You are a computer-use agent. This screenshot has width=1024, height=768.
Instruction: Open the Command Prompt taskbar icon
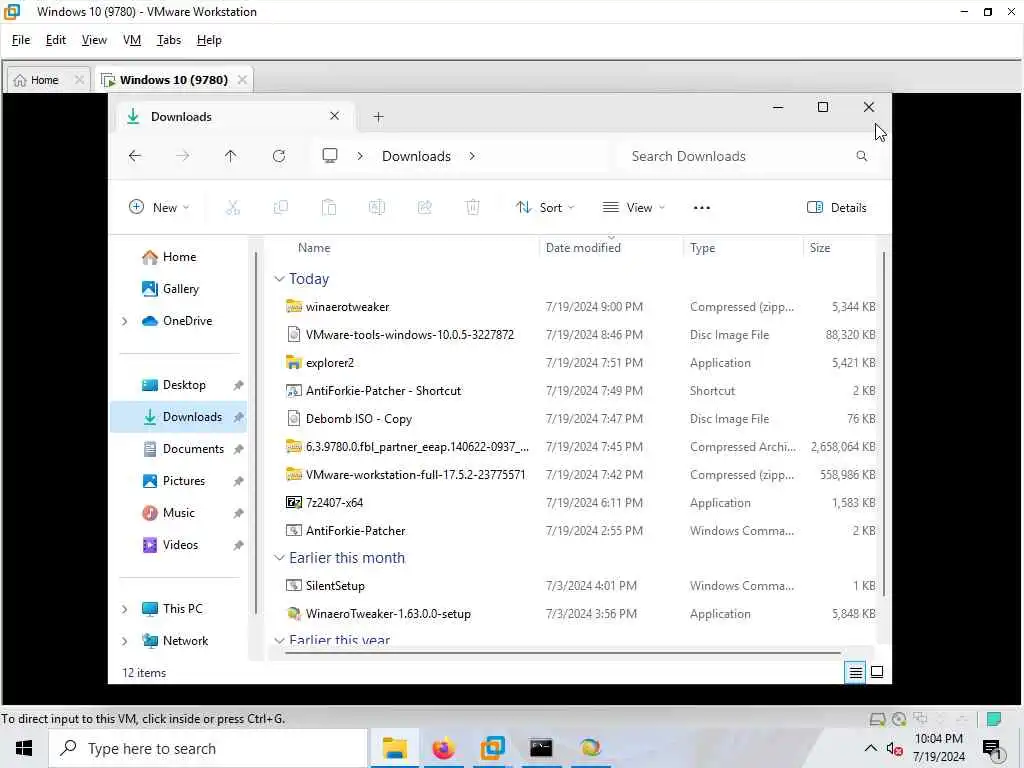541,748
